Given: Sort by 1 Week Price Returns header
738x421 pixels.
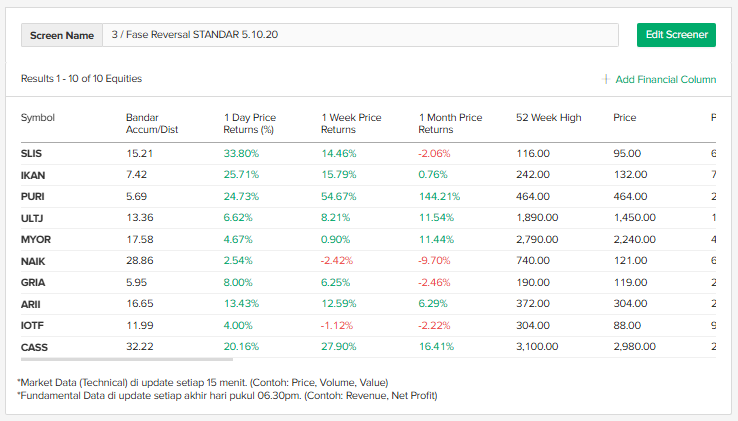Looking at the screenshot, I should tap(351, 123).
